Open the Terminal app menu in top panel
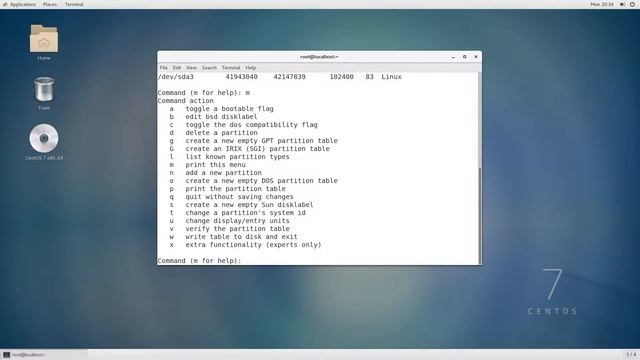The width and height of the screenshot is (640, 360). tap(74, 4)
